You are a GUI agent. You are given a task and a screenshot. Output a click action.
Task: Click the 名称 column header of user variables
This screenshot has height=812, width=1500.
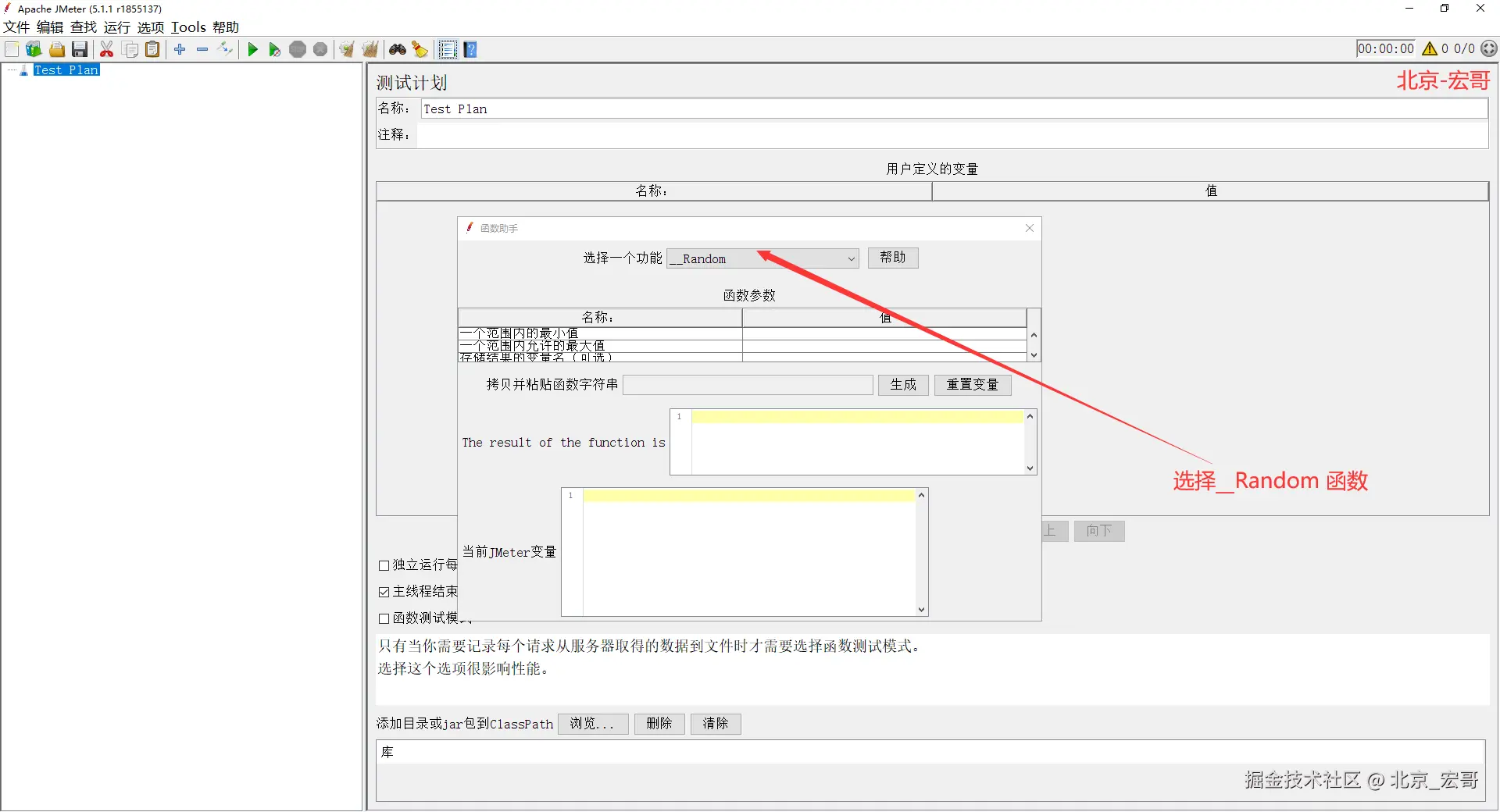tap(654, 191)
